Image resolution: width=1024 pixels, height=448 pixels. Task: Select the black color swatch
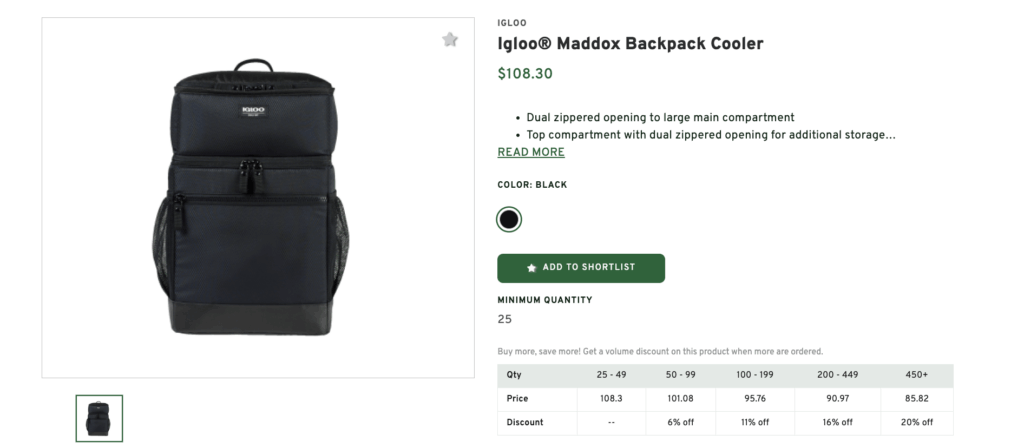(x=509, y=219)
